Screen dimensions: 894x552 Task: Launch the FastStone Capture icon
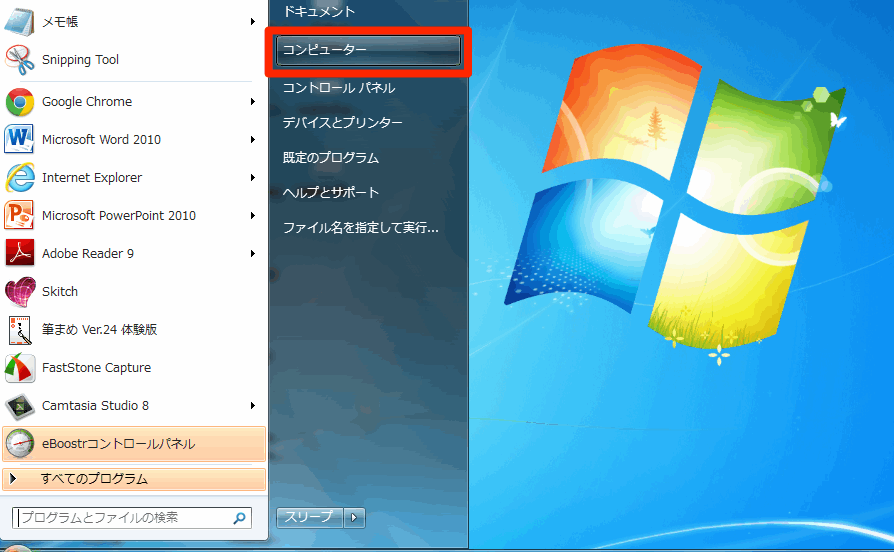(x=19, y=368)
